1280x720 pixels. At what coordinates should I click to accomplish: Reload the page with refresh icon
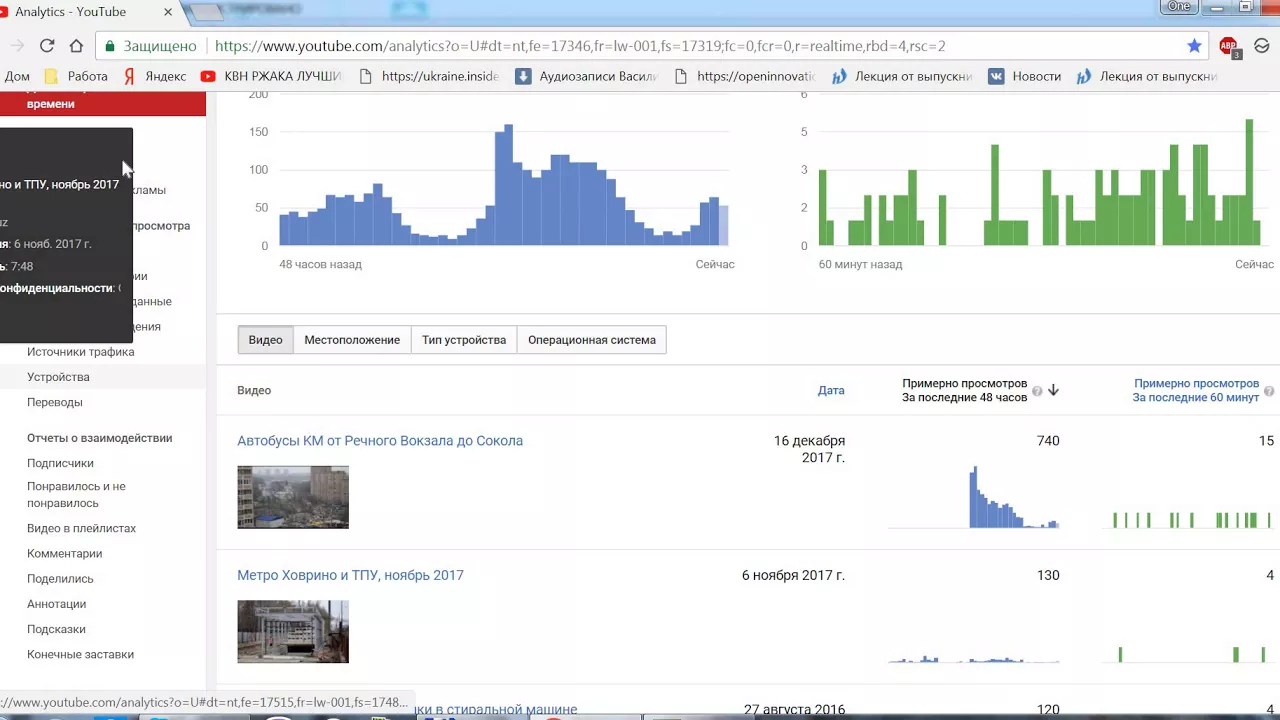pyautogui.click(x=47, y=46)
